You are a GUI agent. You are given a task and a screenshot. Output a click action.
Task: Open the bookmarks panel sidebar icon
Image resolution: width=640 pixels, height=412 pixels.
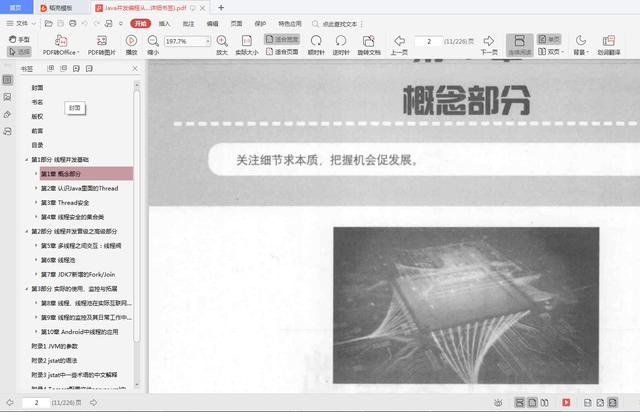point(7,80)
